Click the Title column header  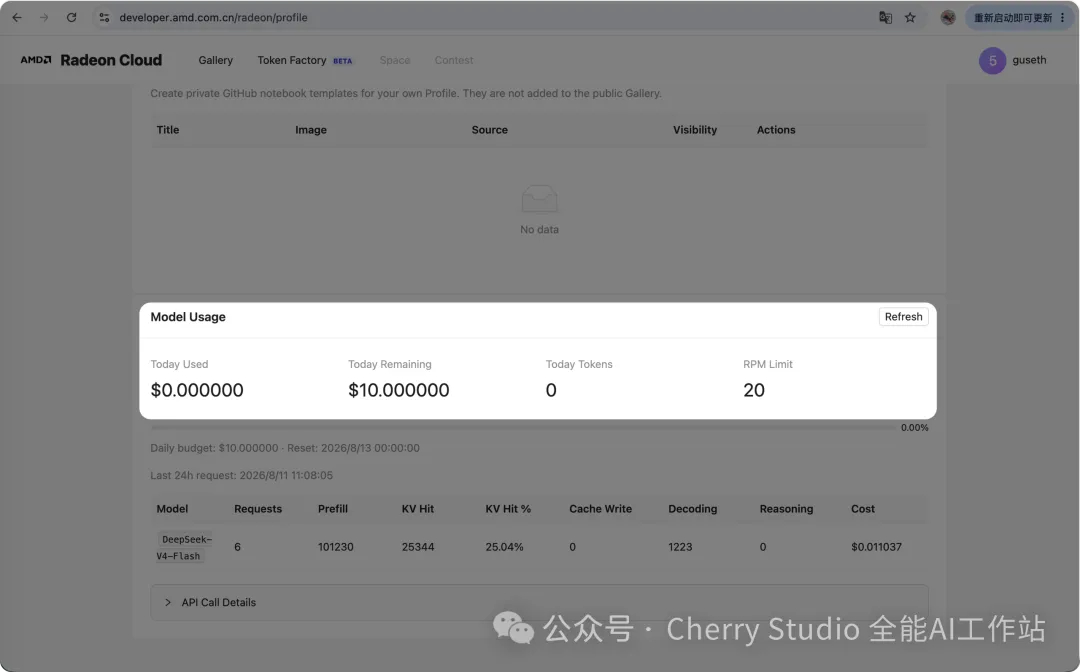tap(167, 129)
